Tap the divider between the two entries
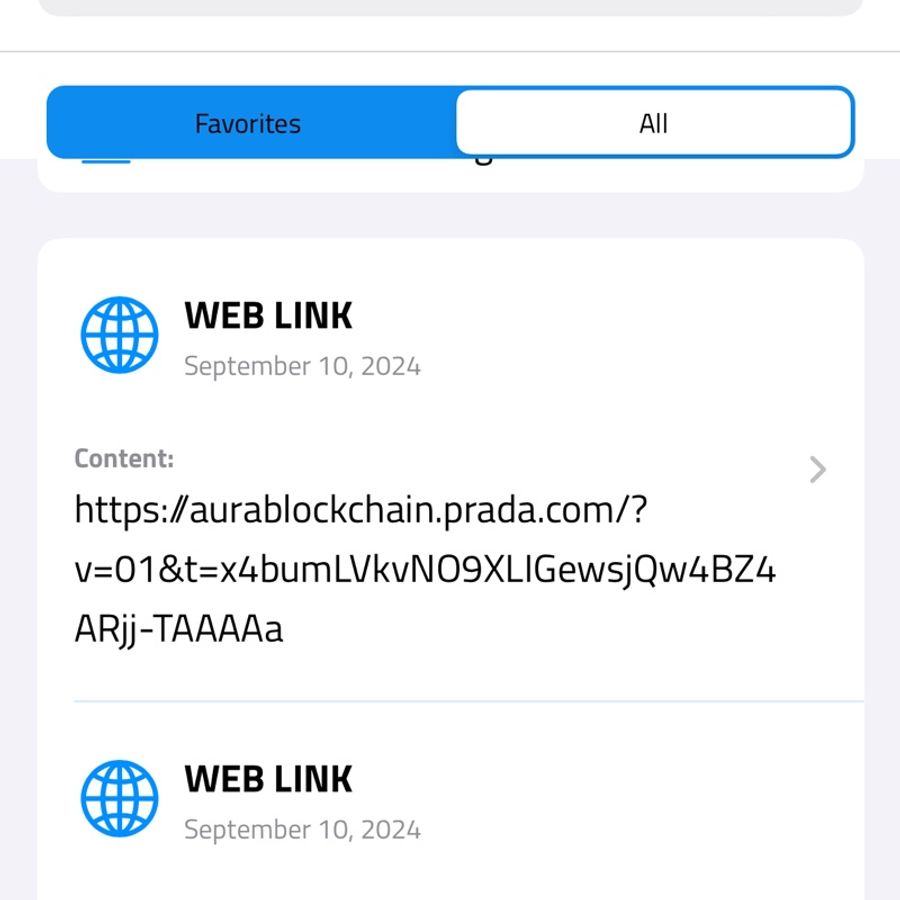This screenshot has height=900, width=900. click(469, 701)
